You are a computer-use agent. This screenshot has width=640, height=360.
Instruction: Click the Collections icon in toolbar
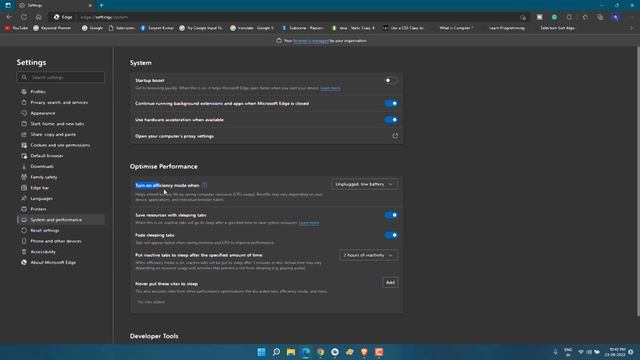click(600, 17)
